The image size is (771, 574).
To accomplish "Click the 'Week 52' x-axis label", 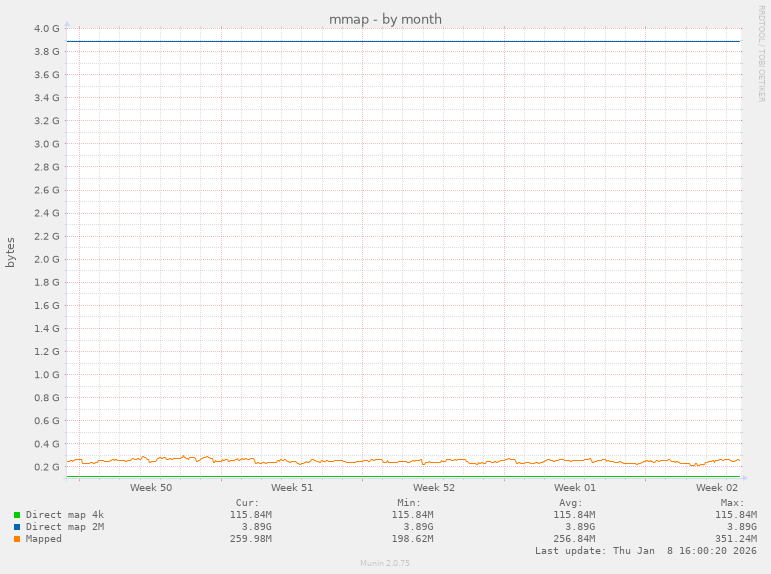I will (x=434, y=488).
